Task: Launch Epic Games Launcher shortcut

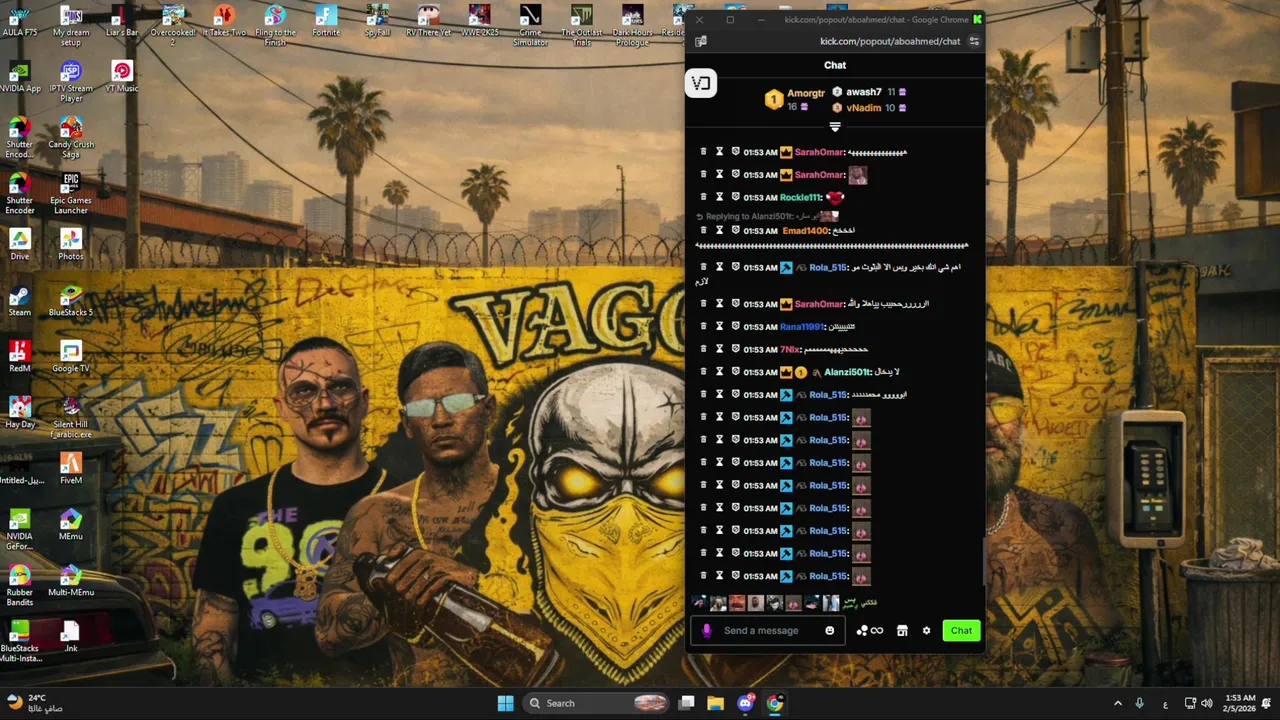Action: pyautogui.click(x=70, y=194)
